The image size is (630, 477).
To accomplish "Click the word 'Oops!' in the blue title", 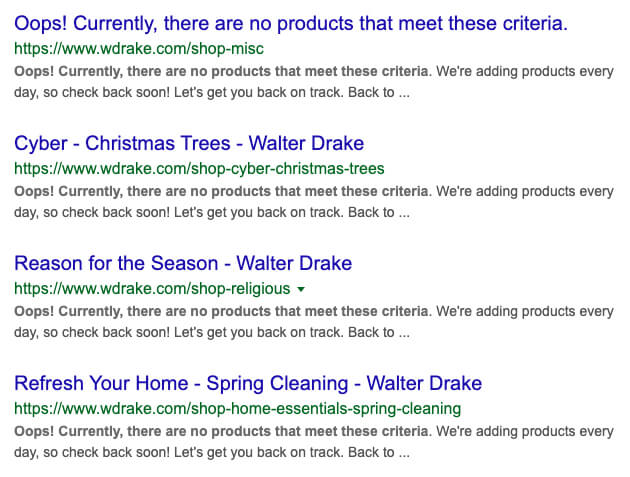I will point(41,24).
